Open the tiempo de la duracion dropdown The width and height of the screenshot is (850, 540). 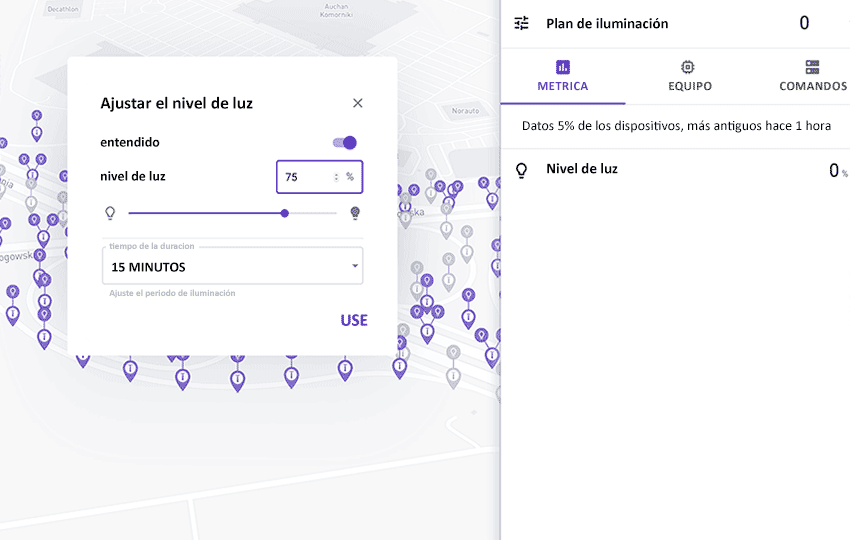coord(233,266)
